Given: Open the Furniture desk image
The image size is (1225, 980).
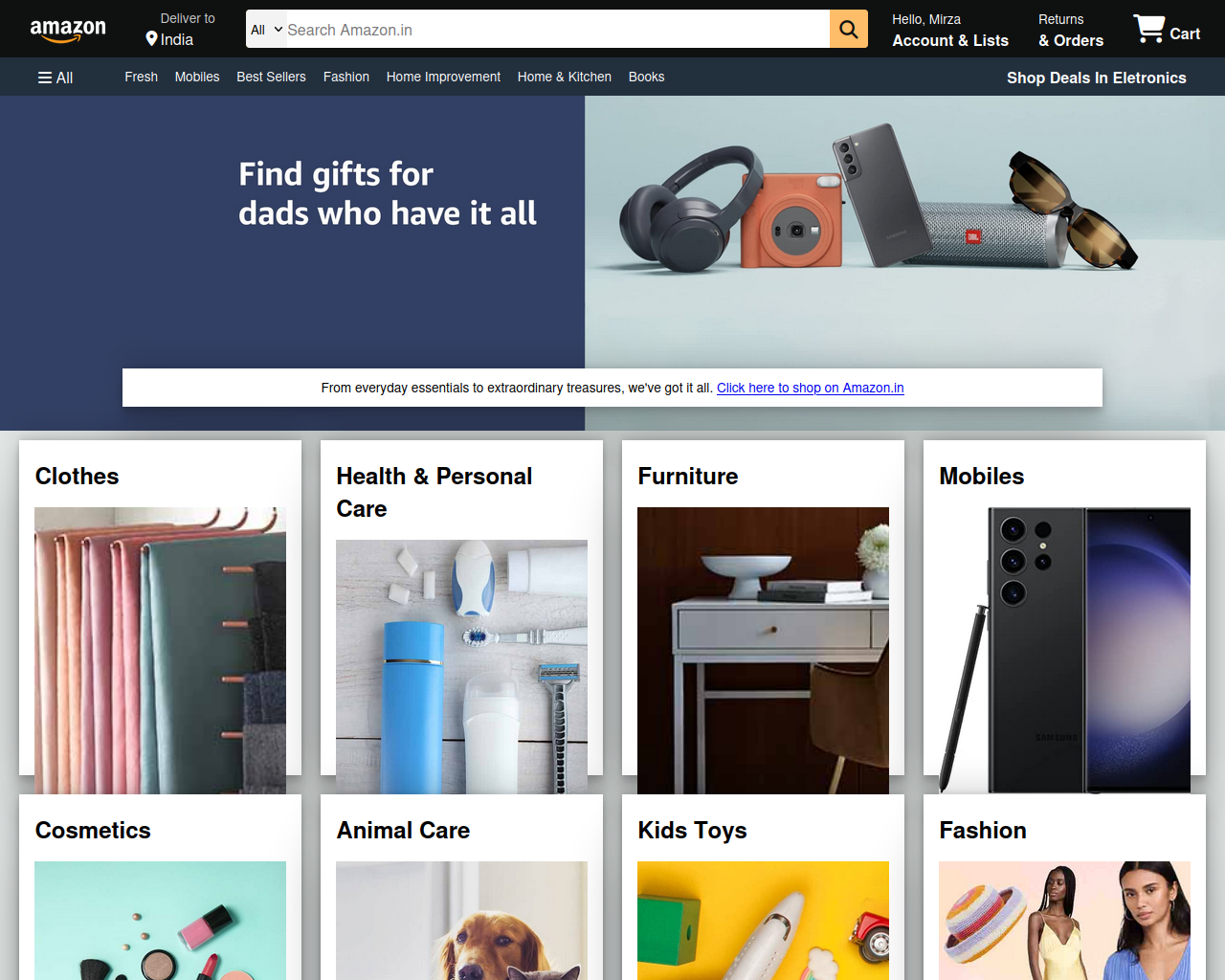Looking at the screenshot, I should [763, 651].
